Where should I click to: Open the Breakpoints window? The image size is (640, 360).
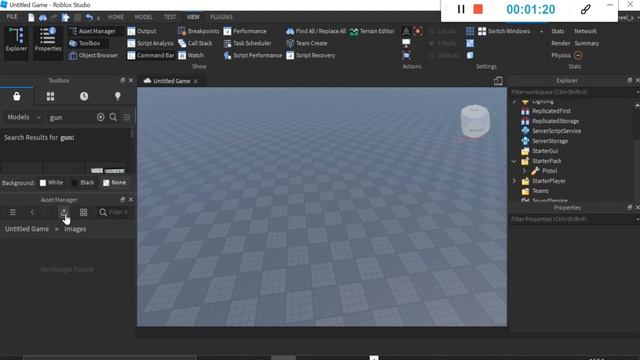pos(198,31)
